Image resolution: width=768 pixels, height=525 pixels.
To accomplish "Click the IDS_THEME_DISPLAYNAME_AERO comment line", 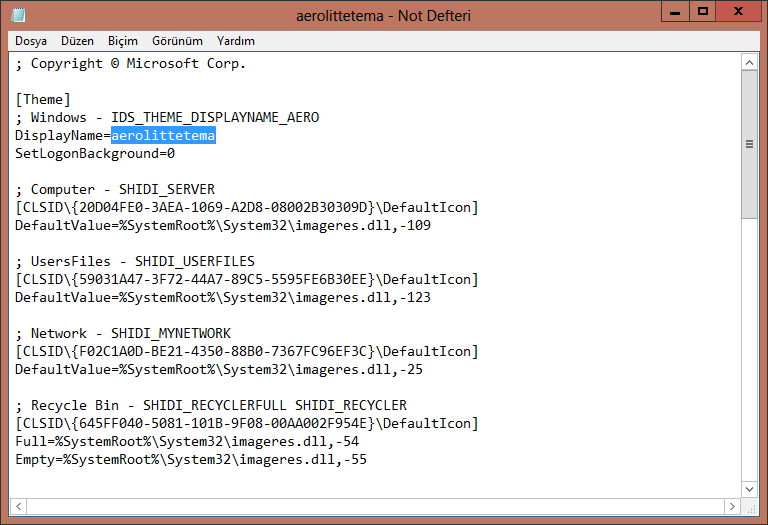I will [x=167, y=118].
